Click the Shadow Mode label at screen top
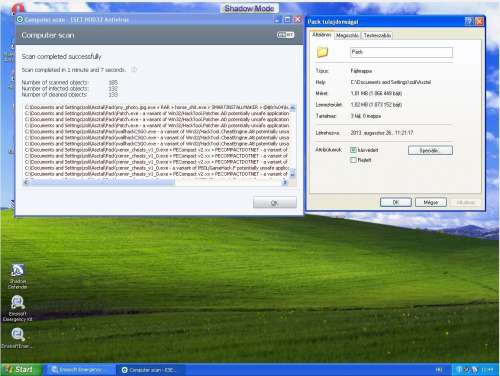Viewport: 500px width, 376px height. point(249,8)
